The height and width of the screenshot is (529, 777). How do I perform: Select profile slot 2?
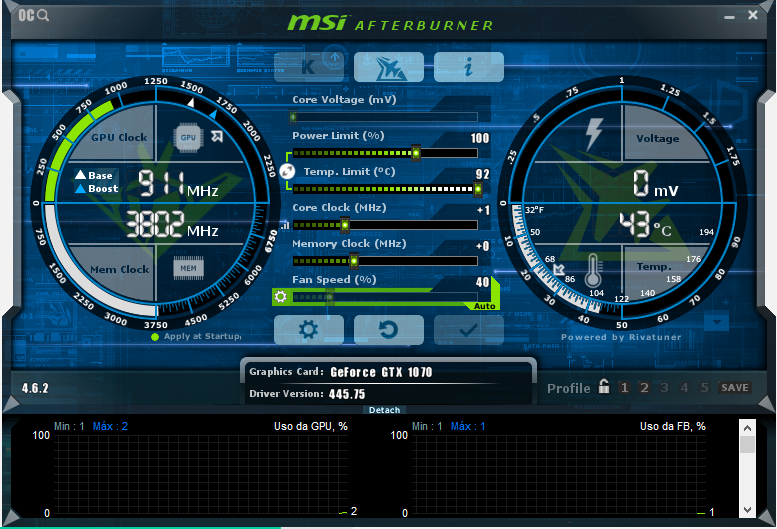pyautogui.click(x=644, y=387)
